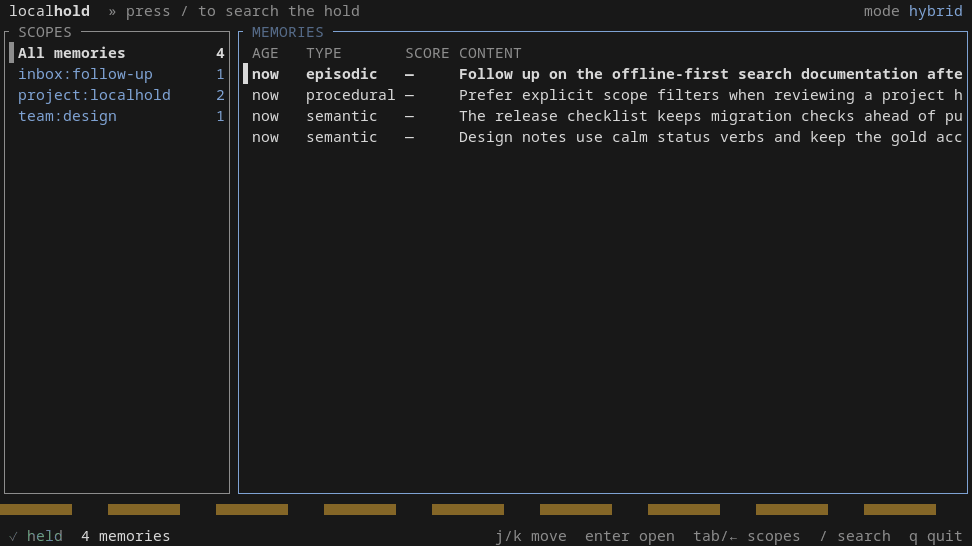Click the SCOPES panel title
This screenshot has height=546, width=972.
pos(45,32)
